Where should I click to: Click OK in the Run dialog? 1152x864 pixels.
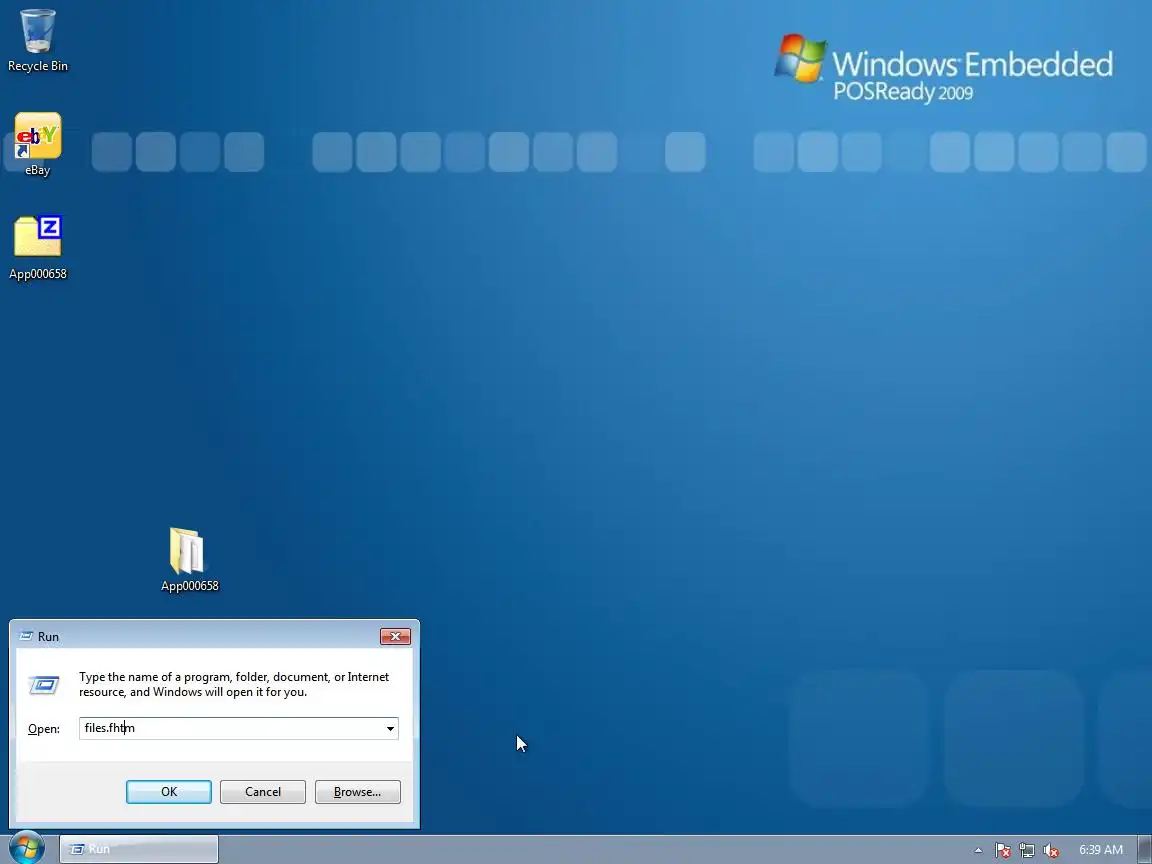[169, 791]
